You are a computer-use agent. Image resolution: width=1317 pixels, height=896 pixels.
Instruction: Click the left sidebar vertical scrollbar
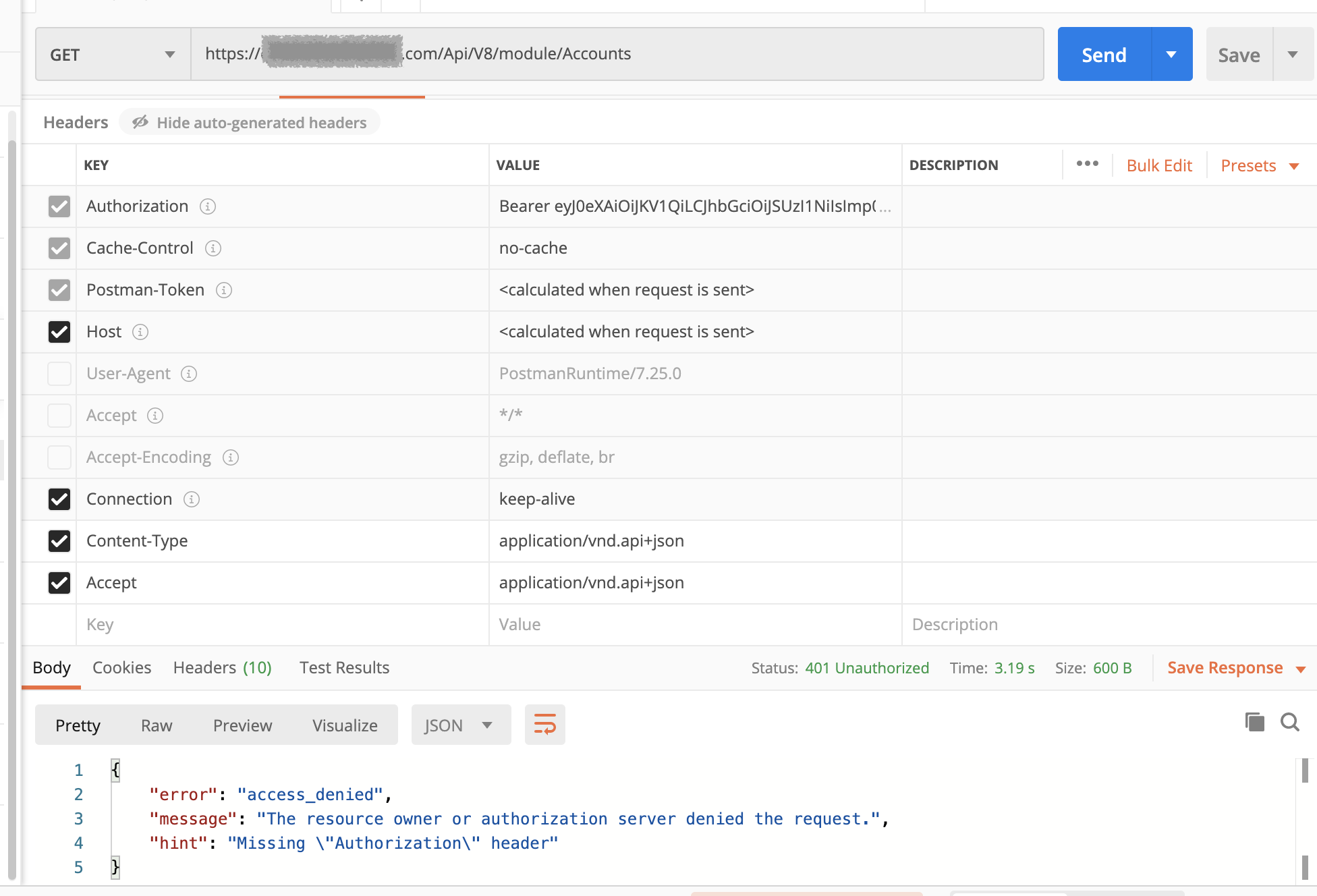pyautogui.click(x=11, y=509)
